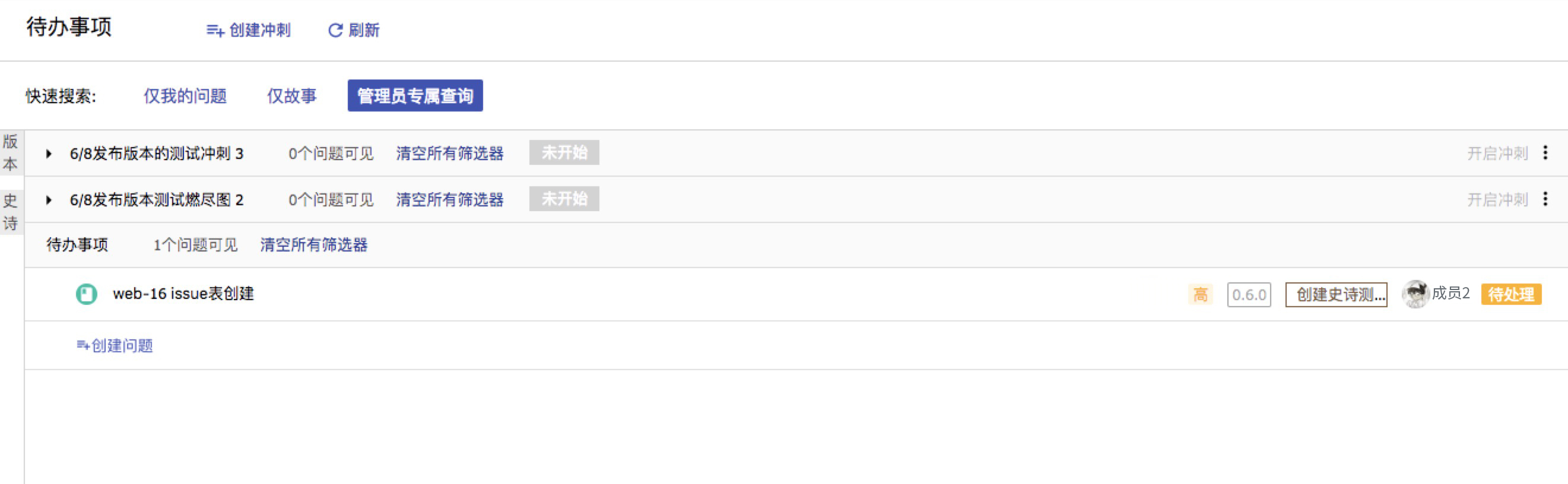Click the create sprint icon beside 创建冲刺
Image resolution: width=1568 pixels, height=484 pixels.
click(x=215, y=30)
